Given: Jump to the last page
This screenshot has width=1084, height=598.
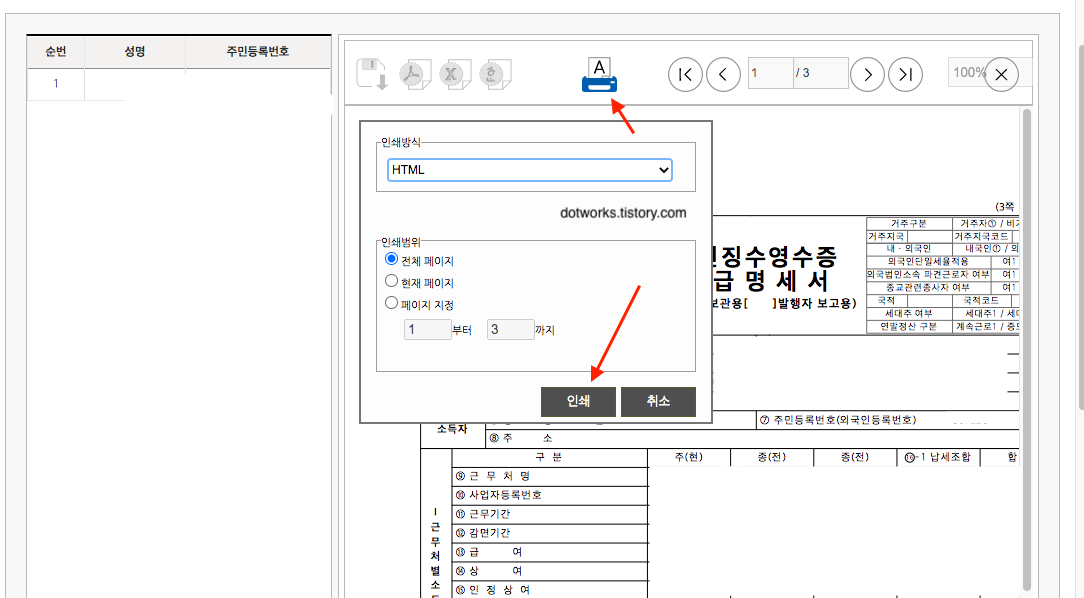Looking at the screenshot, I should (x=905, y=74).
